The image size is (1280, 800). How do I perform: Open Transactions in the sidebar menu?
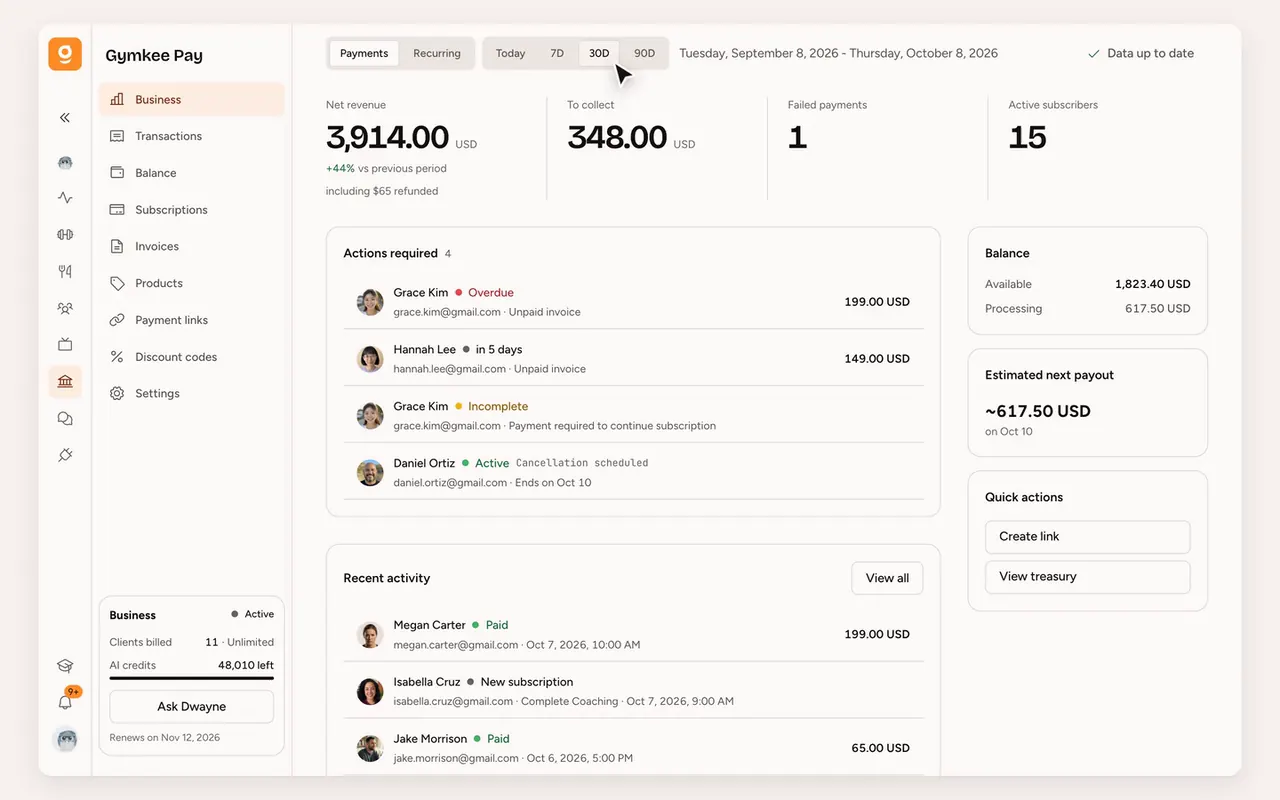coord(191,136)
